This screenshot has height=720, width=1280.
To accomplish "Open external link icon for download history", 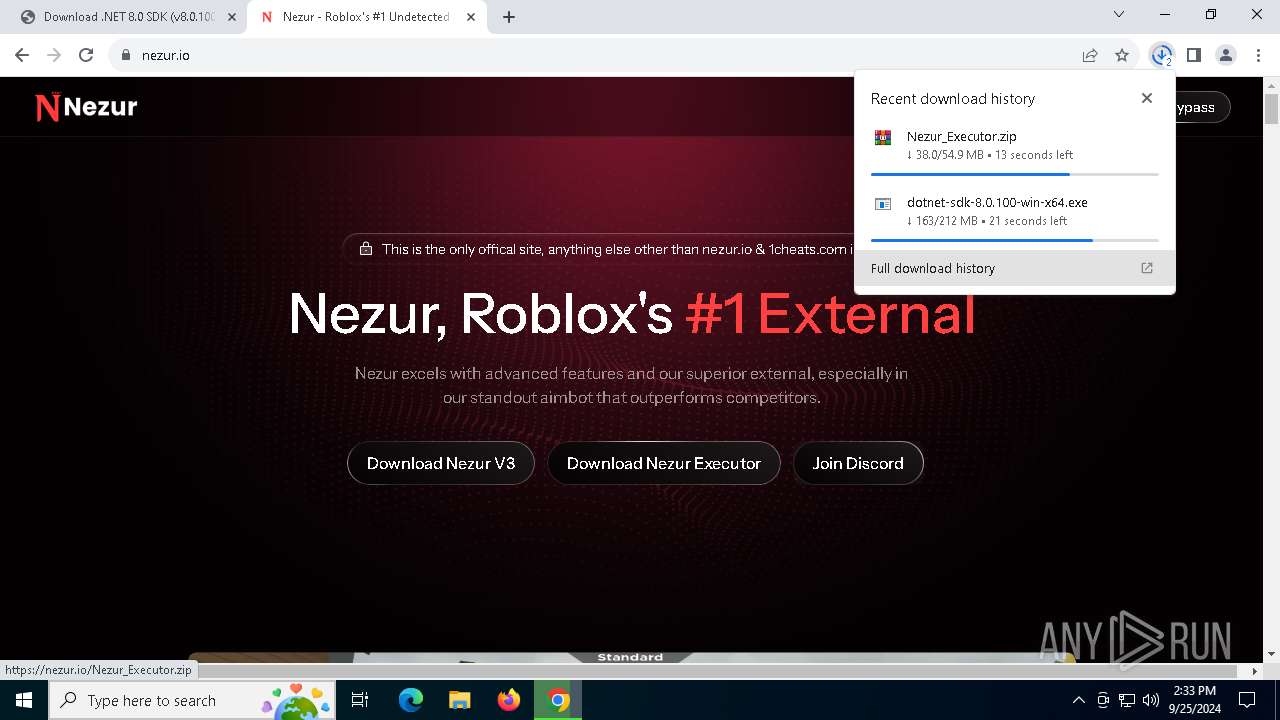I will pyautogui.click(x=1147, y=268).
